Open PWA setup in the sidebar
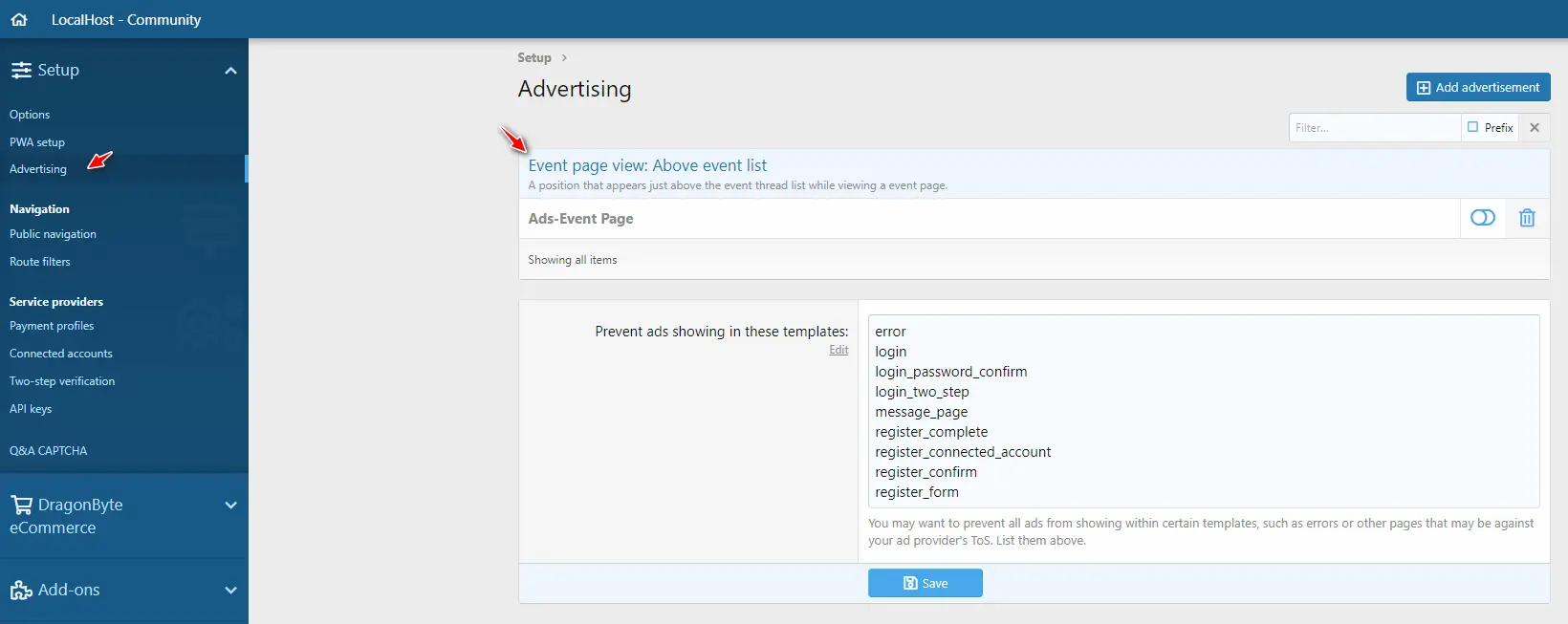1568x624 pixels. (37, 142)
